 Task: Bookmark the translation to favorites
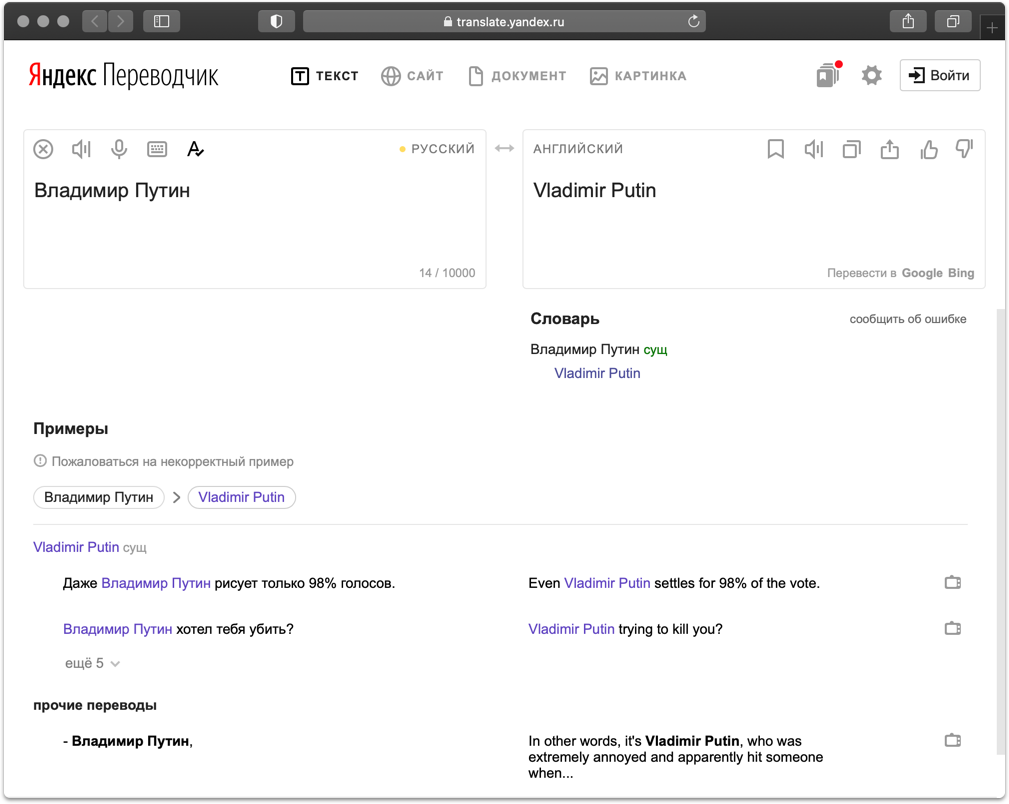point(775,149)
